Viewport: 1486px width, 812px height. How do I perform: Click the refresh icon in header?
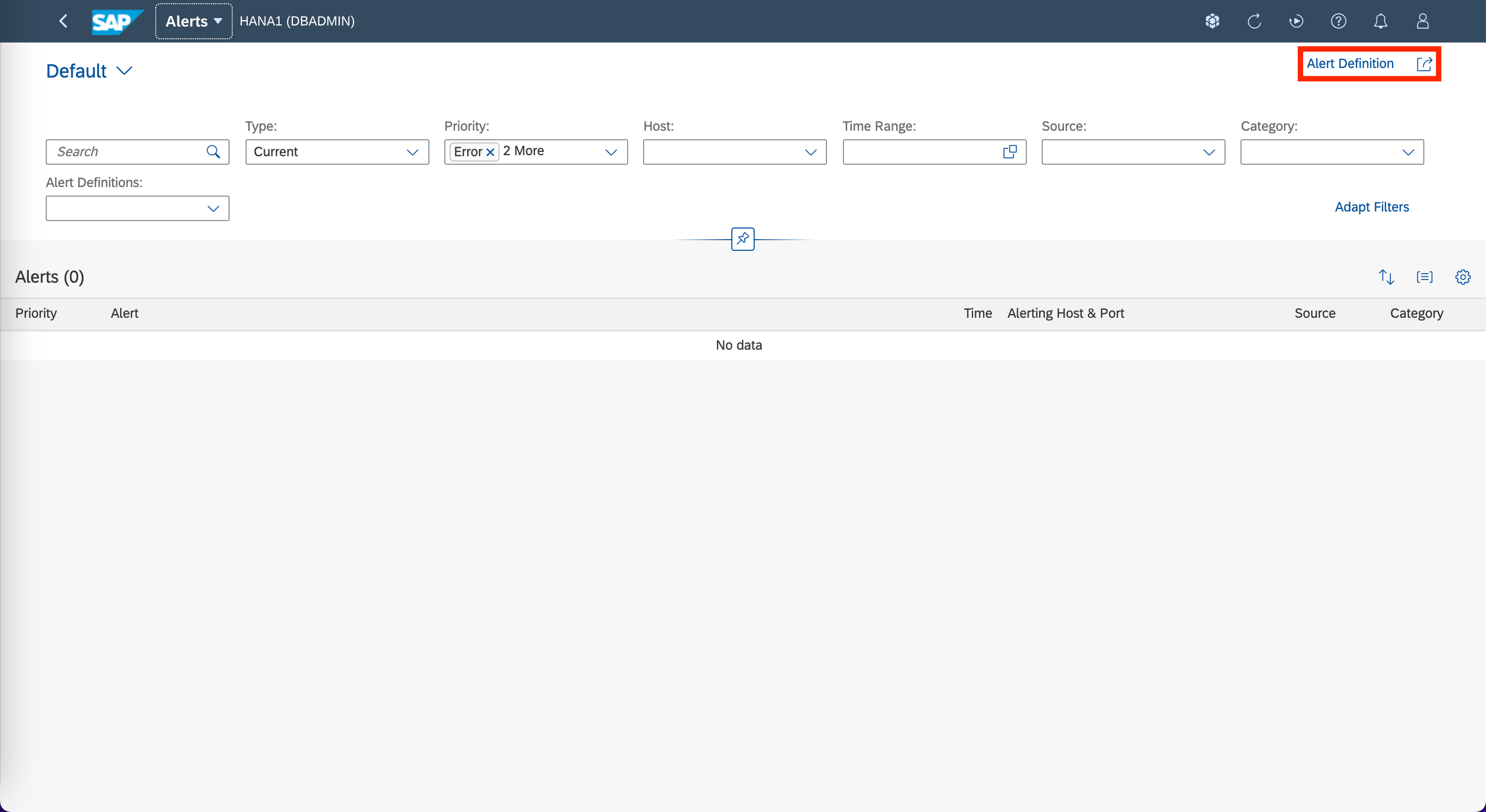pyautogui.click(x=1254, y=21)
